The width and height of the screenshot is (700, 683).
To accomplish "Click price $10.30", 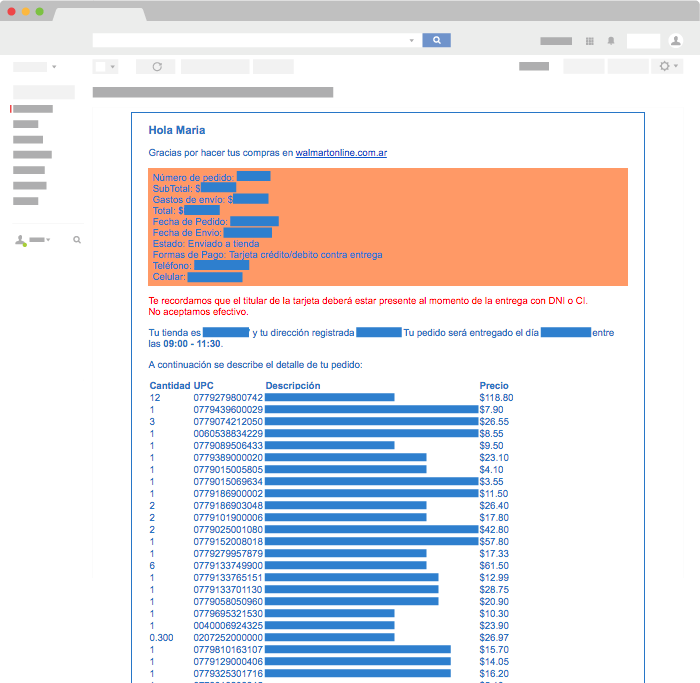I will pyautogui.click(x=494, y=614).
